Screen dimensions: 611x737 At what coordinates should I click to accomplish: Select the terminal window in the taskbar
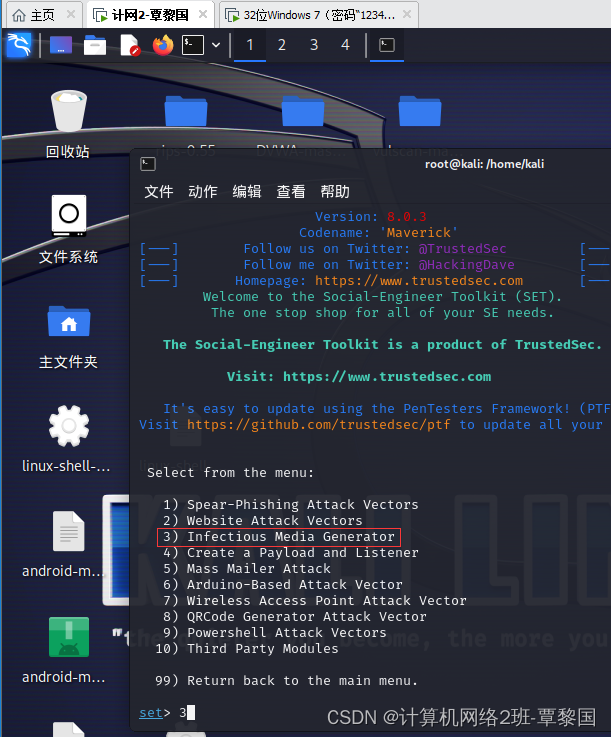(387, 45)
